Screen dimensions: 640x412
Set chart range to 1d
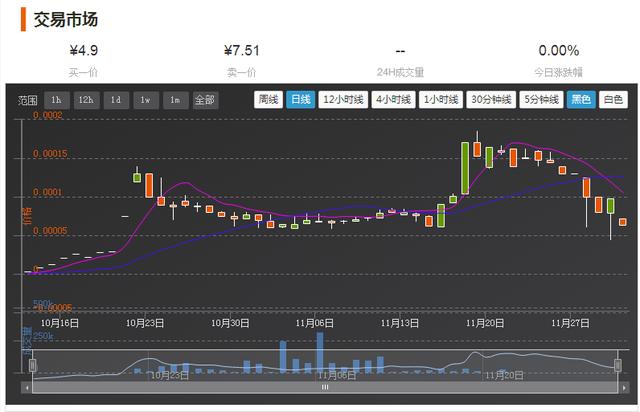pyautogui.click(x=115, y=100)
